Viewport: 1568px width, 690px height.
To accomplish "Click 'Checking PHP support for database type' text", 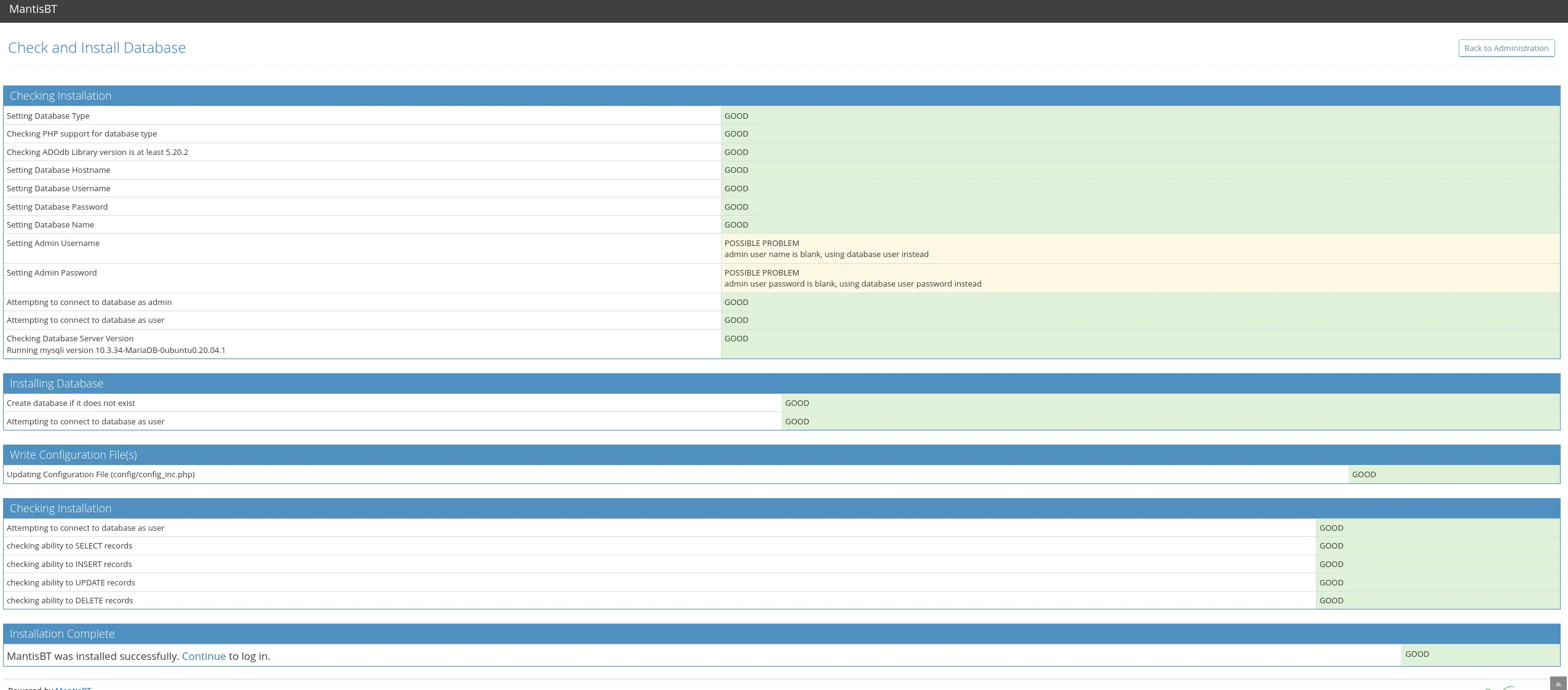I will (x=82, y=133).
